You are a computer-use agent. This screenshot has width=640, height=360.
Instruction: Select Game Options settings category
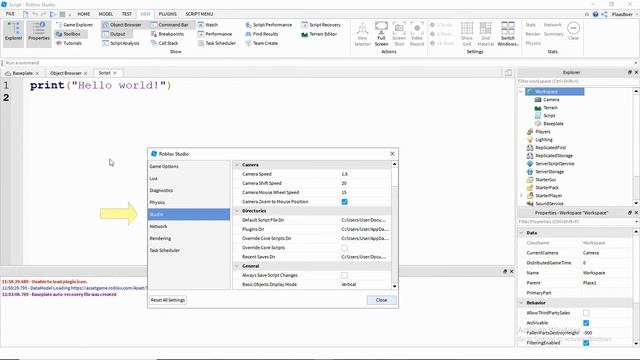click(x=189, y=167)
